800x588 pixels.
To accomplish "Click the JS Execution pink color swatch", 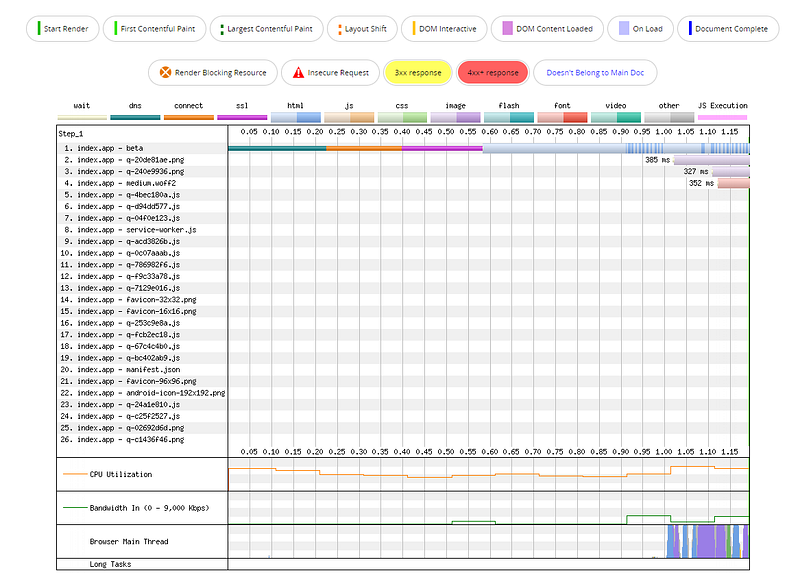I will point(722,117).
